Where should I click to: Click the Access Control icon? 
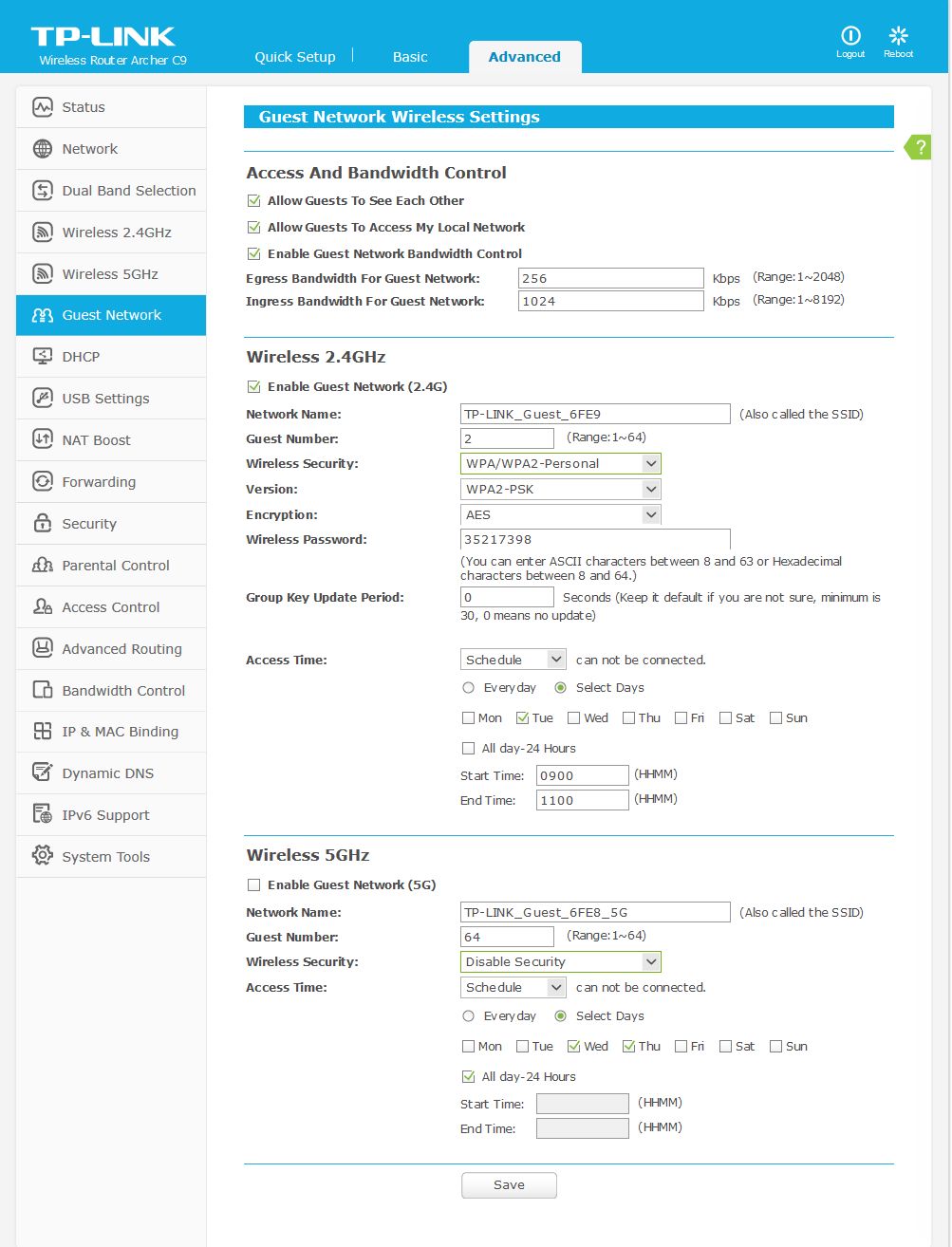point(43,607)
